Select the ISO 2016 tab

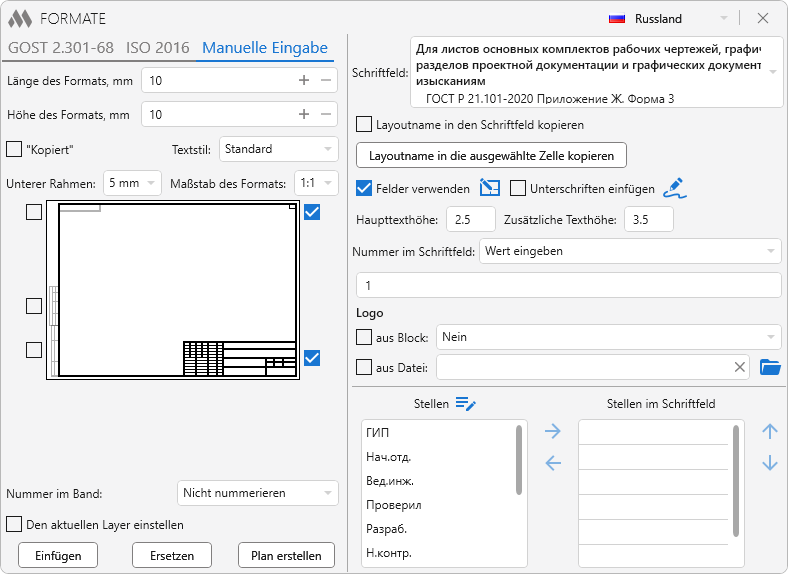[x=157, y=47]
